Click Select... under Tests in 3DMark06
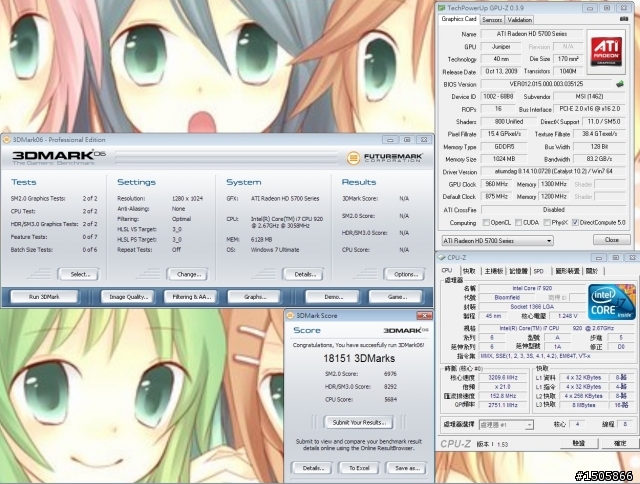 tap(79, 274)
